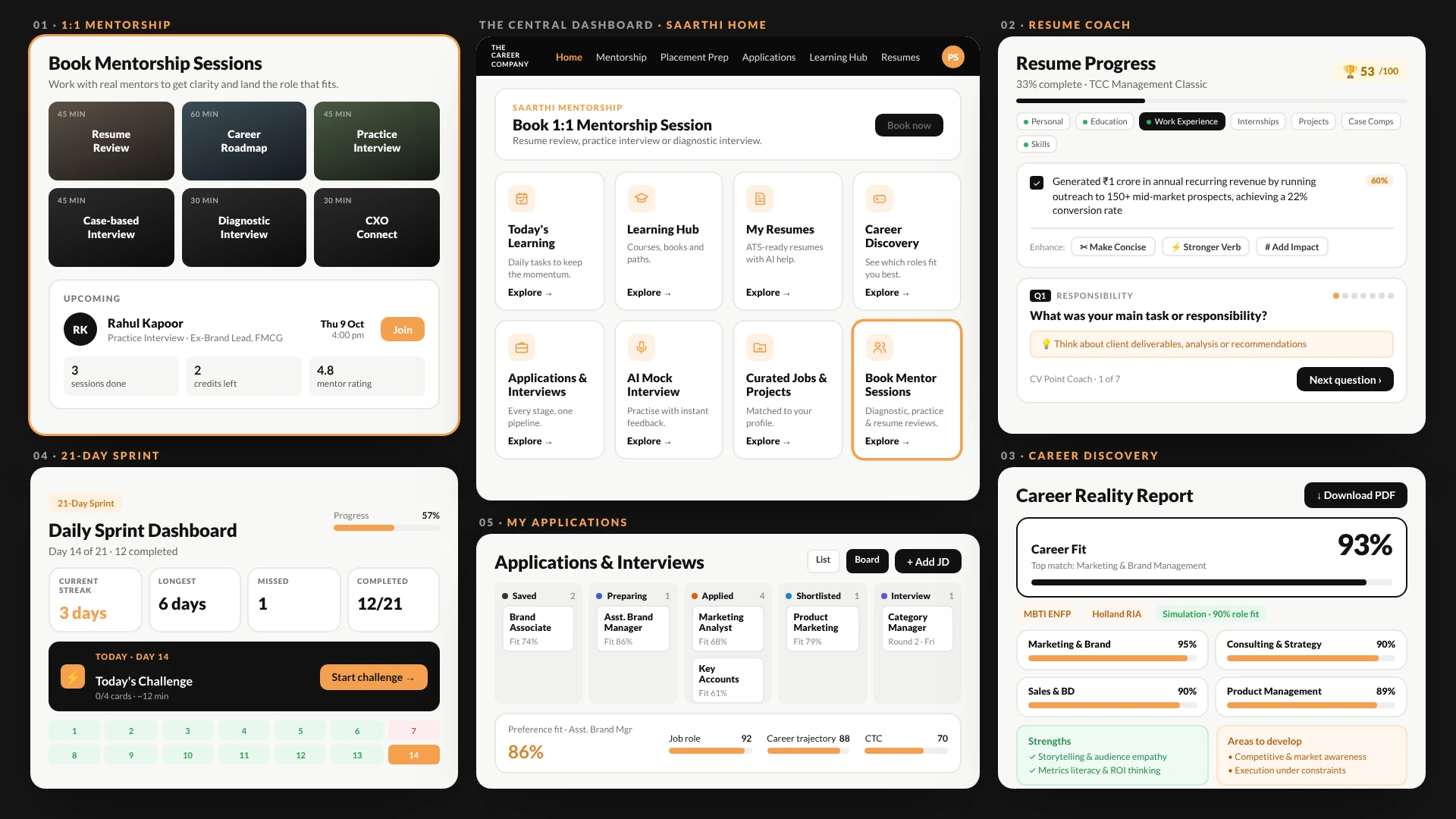Open sprint day 14 tile
This screenshot has height=819, width=1456.
(414, 755)
